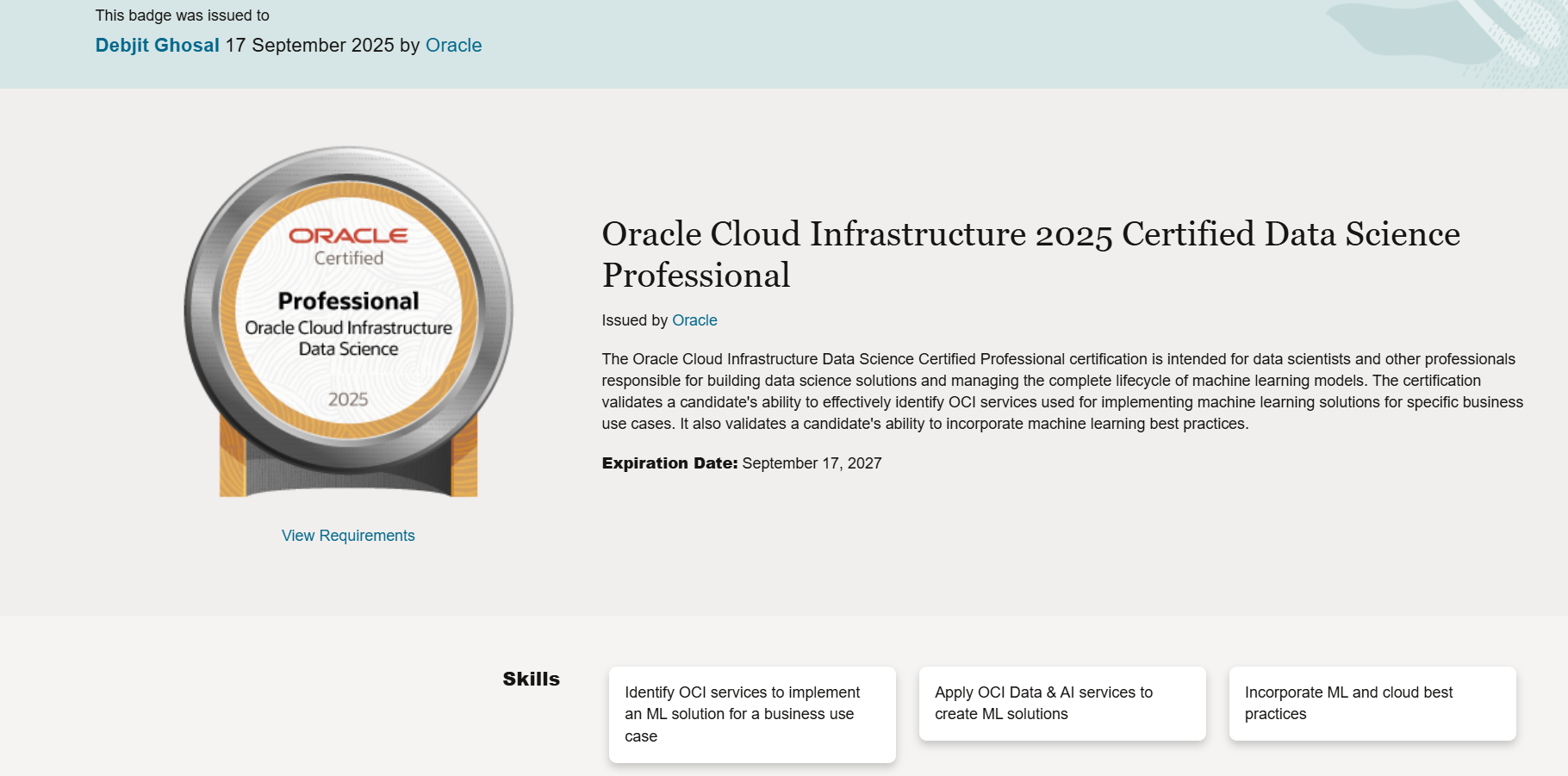1568x776 pixels.
Task: Select the skill "Apply OCI Data & AI services"
Action: tap(1062, 703)
